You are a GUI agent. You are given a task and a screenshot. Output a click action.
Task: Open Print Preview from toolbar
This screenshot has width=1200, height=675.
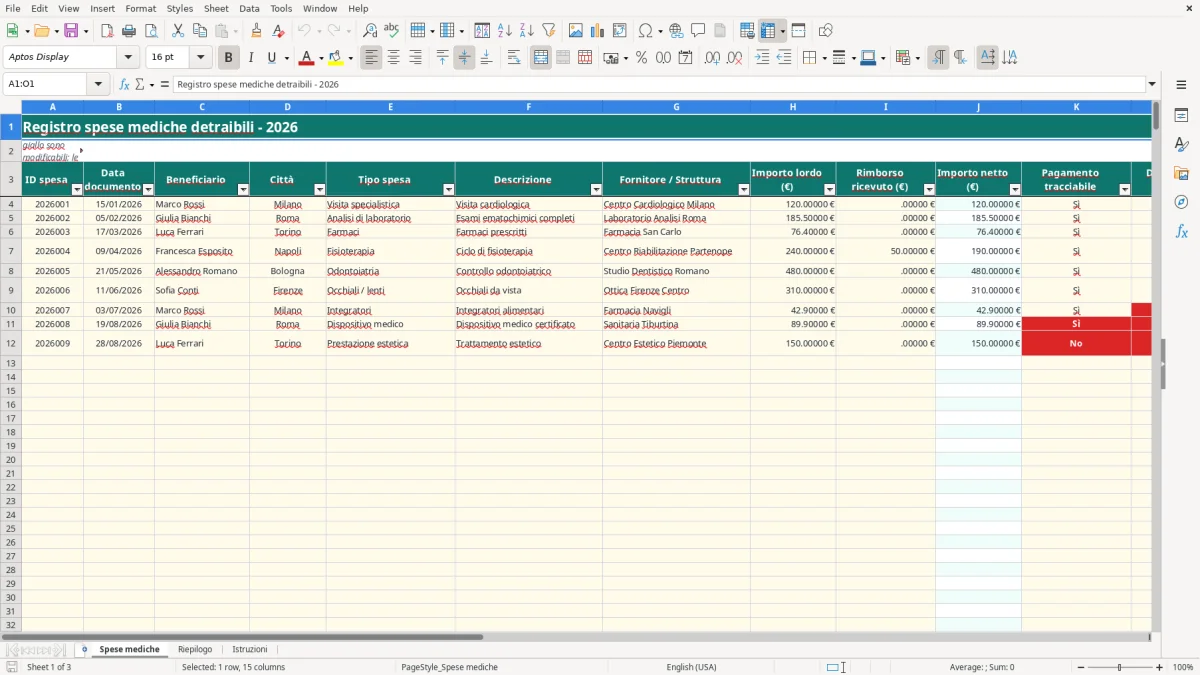pos(151,31)
